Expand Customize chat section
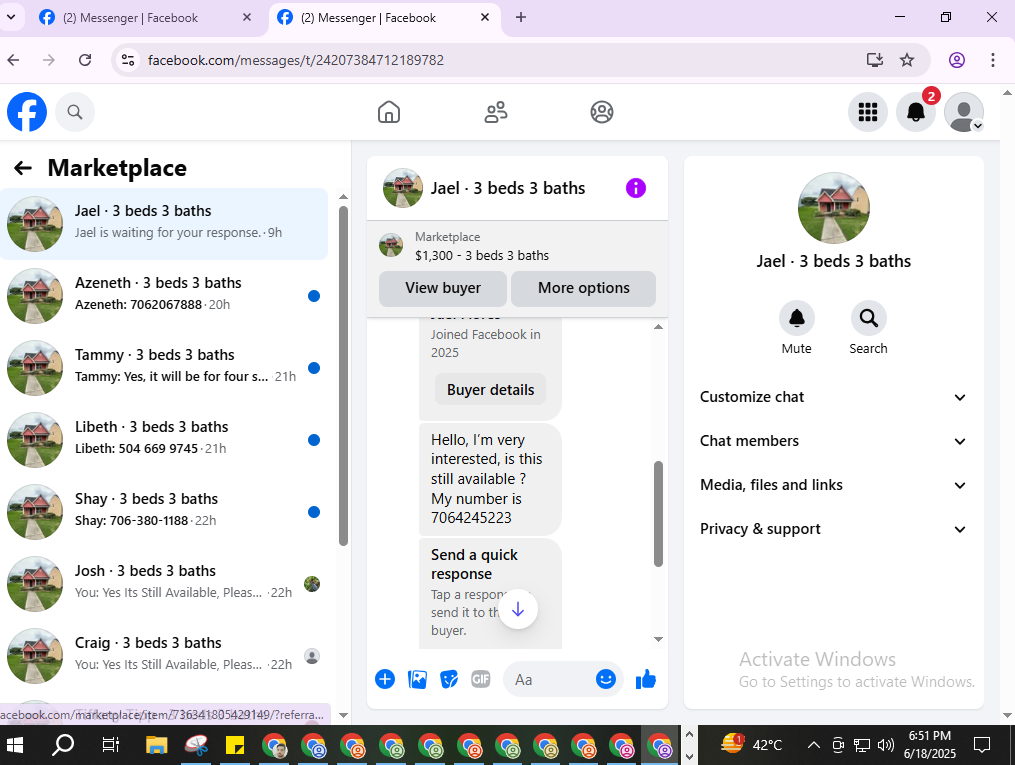The image size is (1015, 765). [833, 397]
